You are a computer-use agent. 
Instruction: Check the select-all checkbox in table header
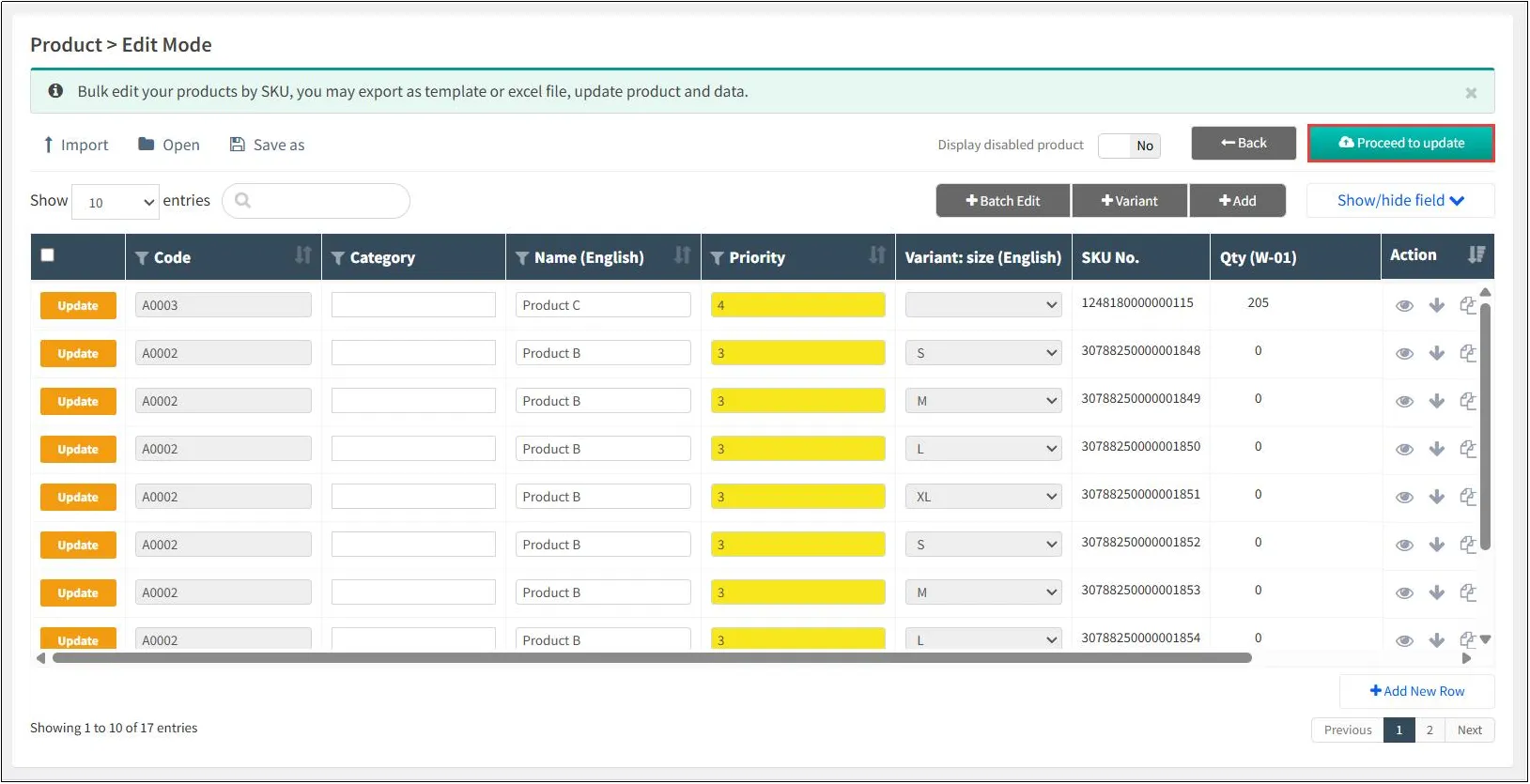click(x=48, y=255)
